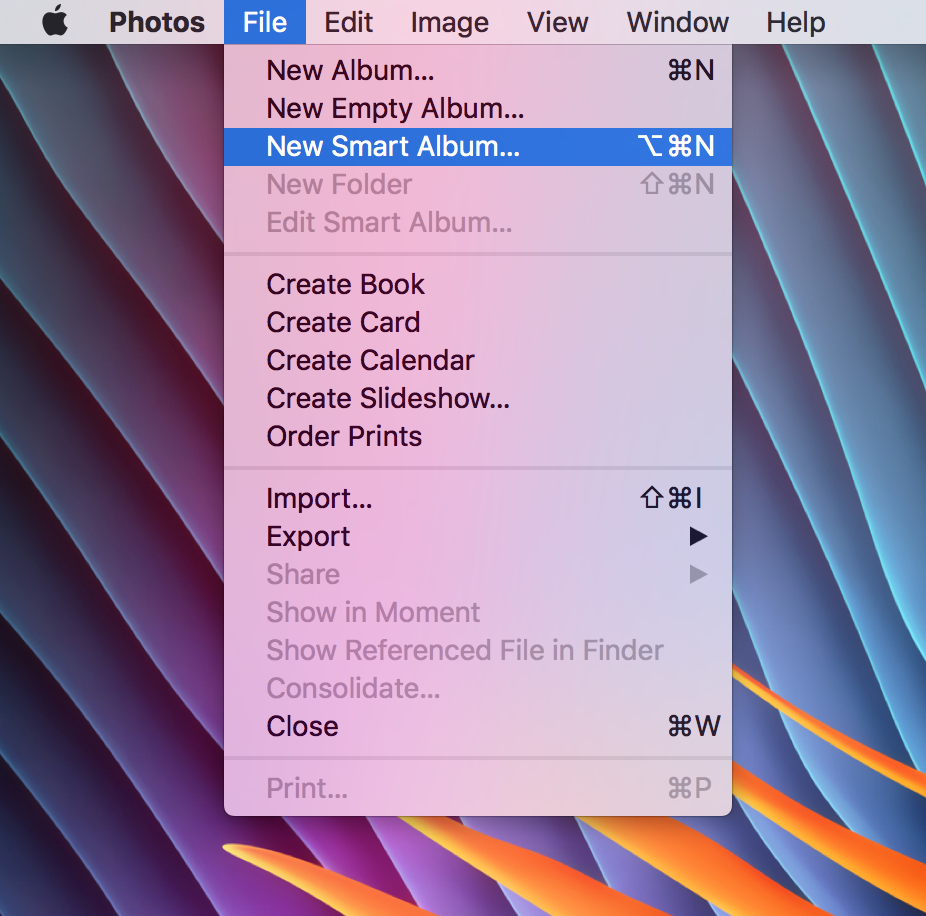Click Export menu item label
The height and width of the screenshot is (916, 926).
coord(308,537)
